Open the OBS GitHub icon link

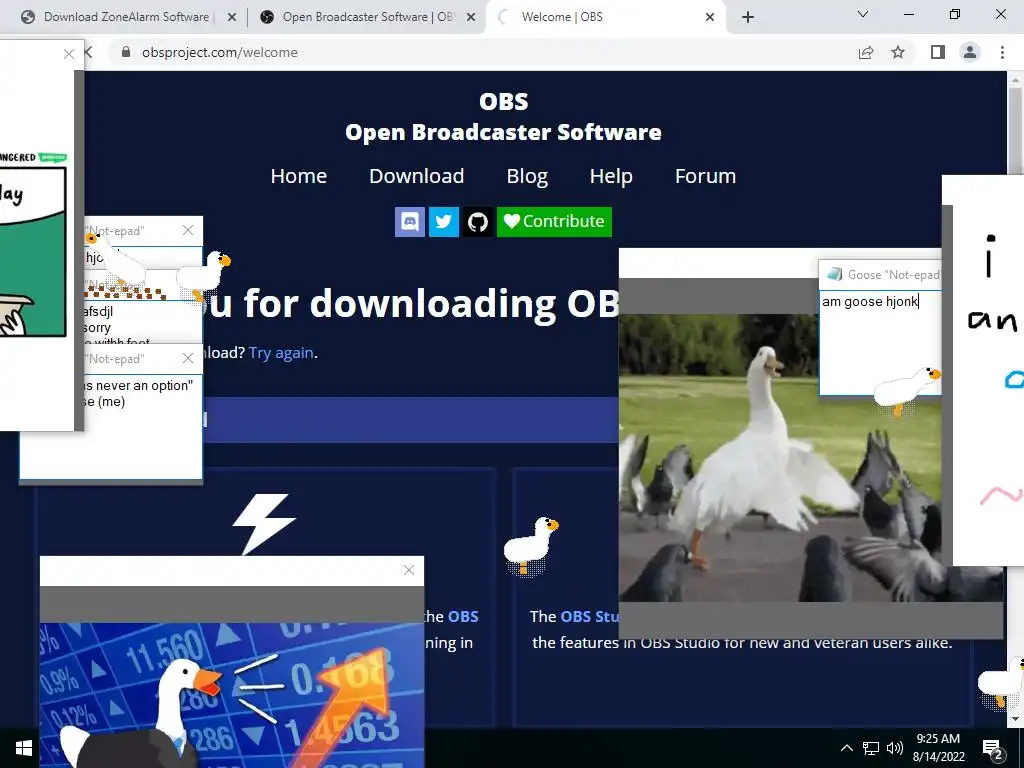pos(477,222)
